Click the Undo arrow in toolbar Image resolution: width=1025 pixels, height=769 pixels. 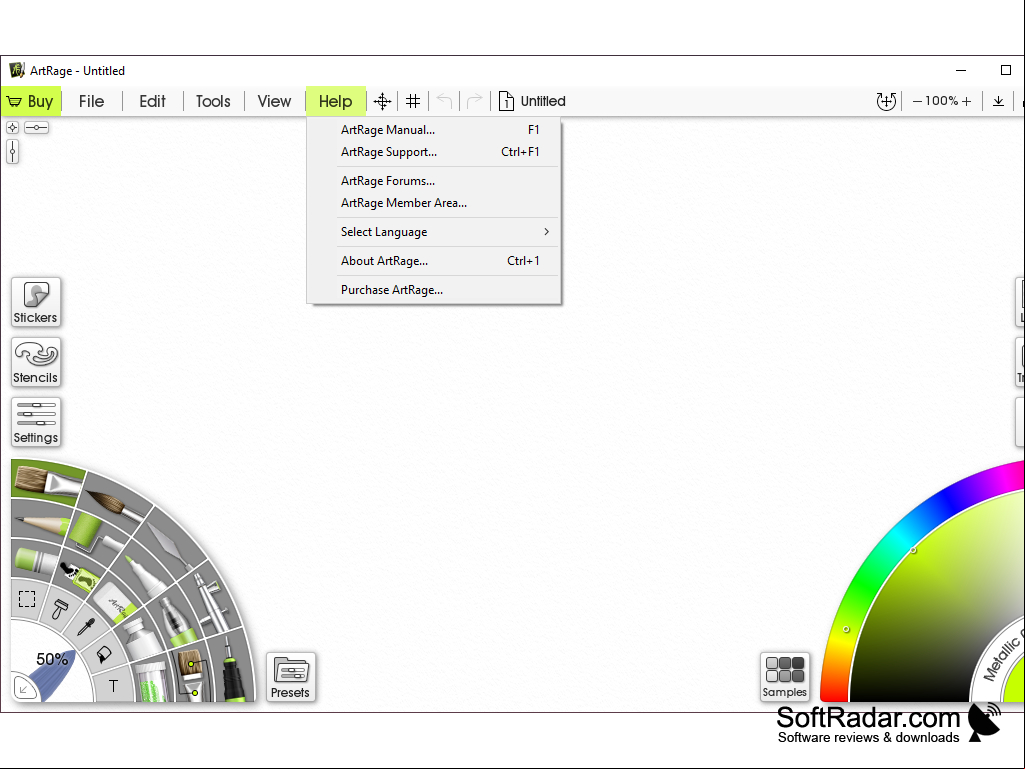coord(445,101)
